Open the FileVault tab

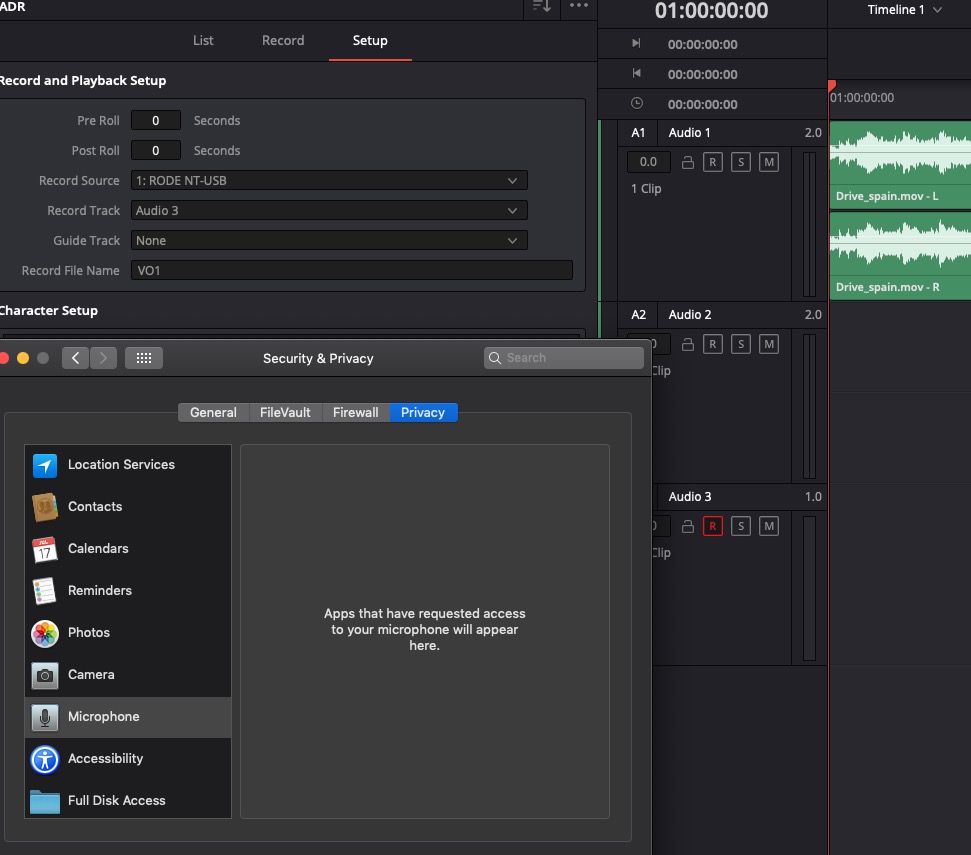pos(285,412)
